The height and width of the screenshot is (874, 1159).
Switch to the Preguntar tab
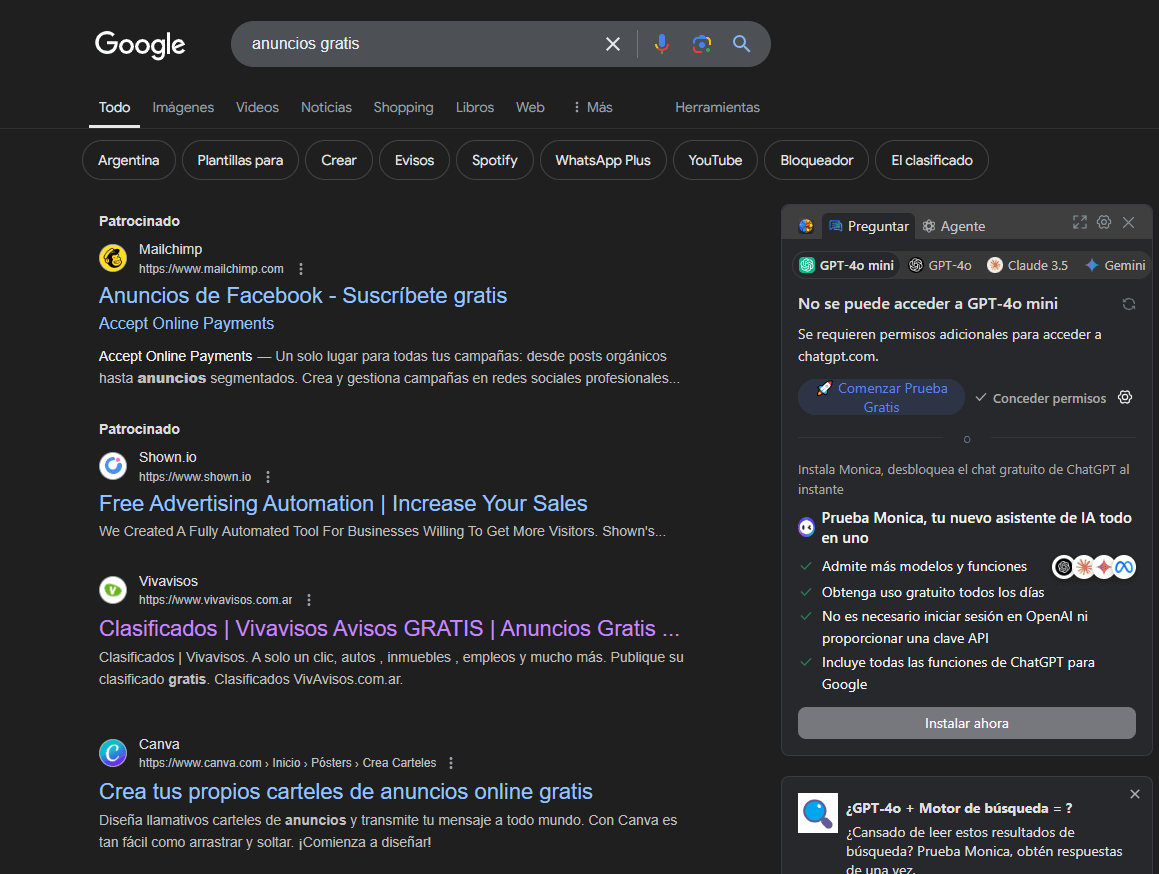pos(869,226)
